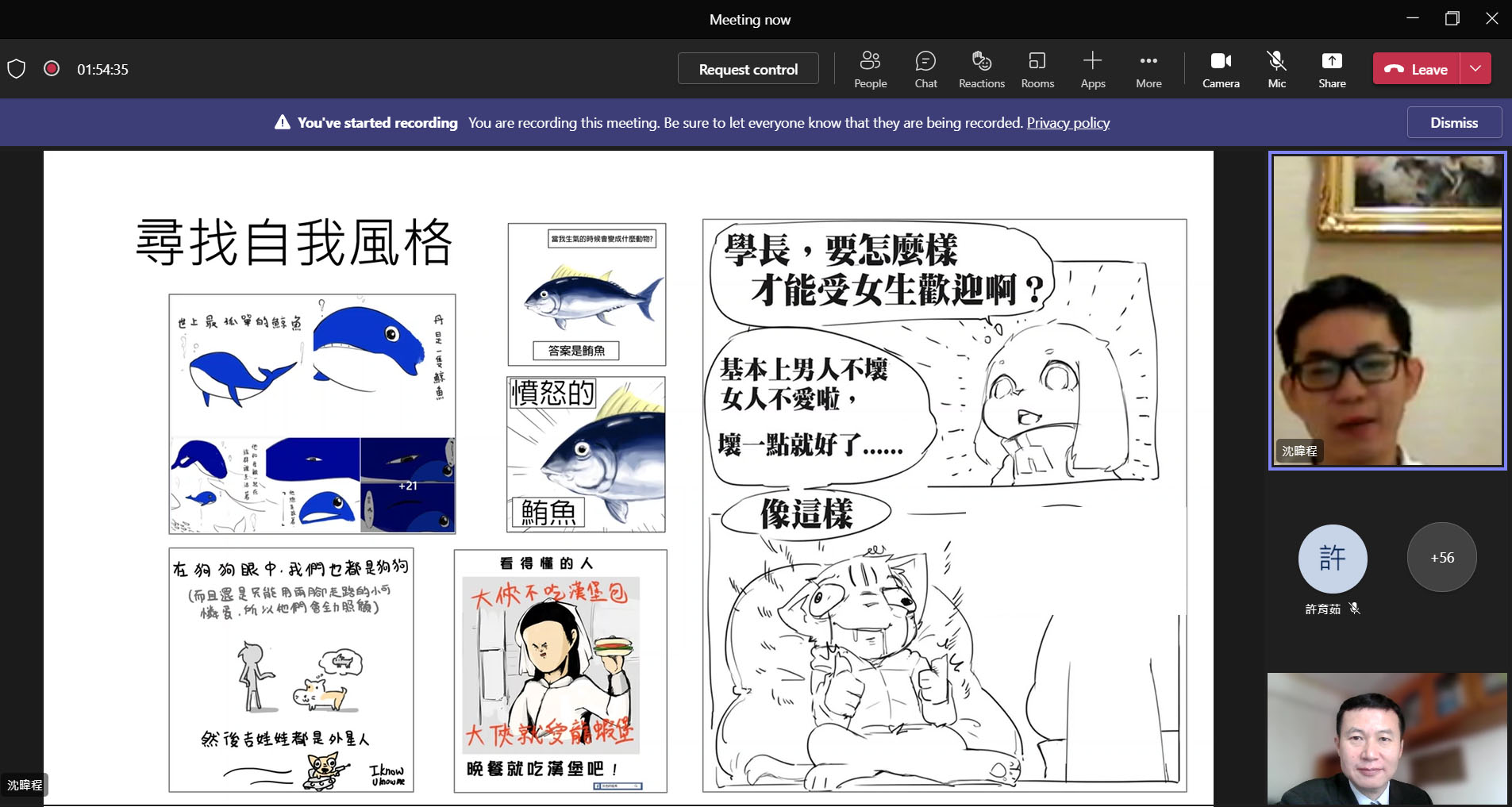Click the shield security icon
The height and width of the screenshot is (807, 1512).
click(17, 68)
